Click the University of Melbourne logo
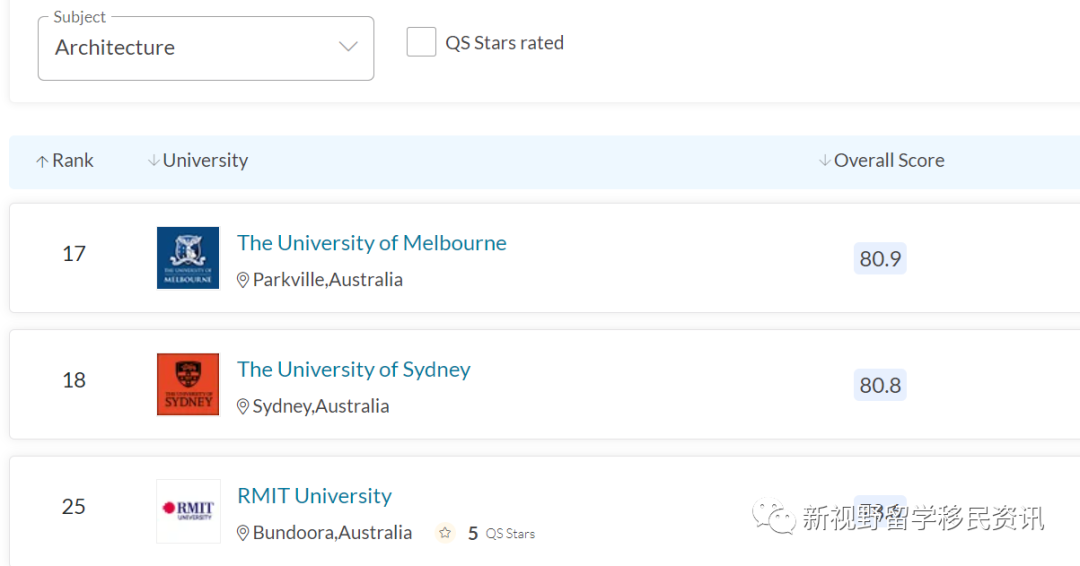Image resolution: width=1080 pixels, height=566 pixels. click(188, 258)
